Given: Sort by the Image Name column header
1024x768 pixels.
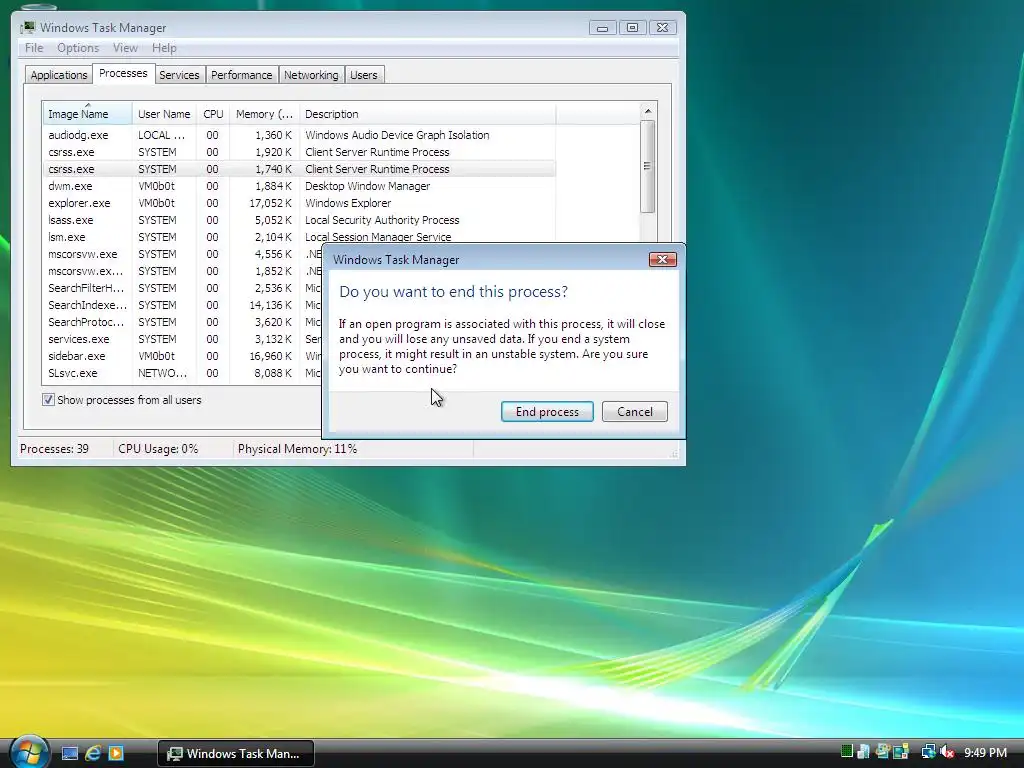Looking at the screenshot, I should (88, 114).
